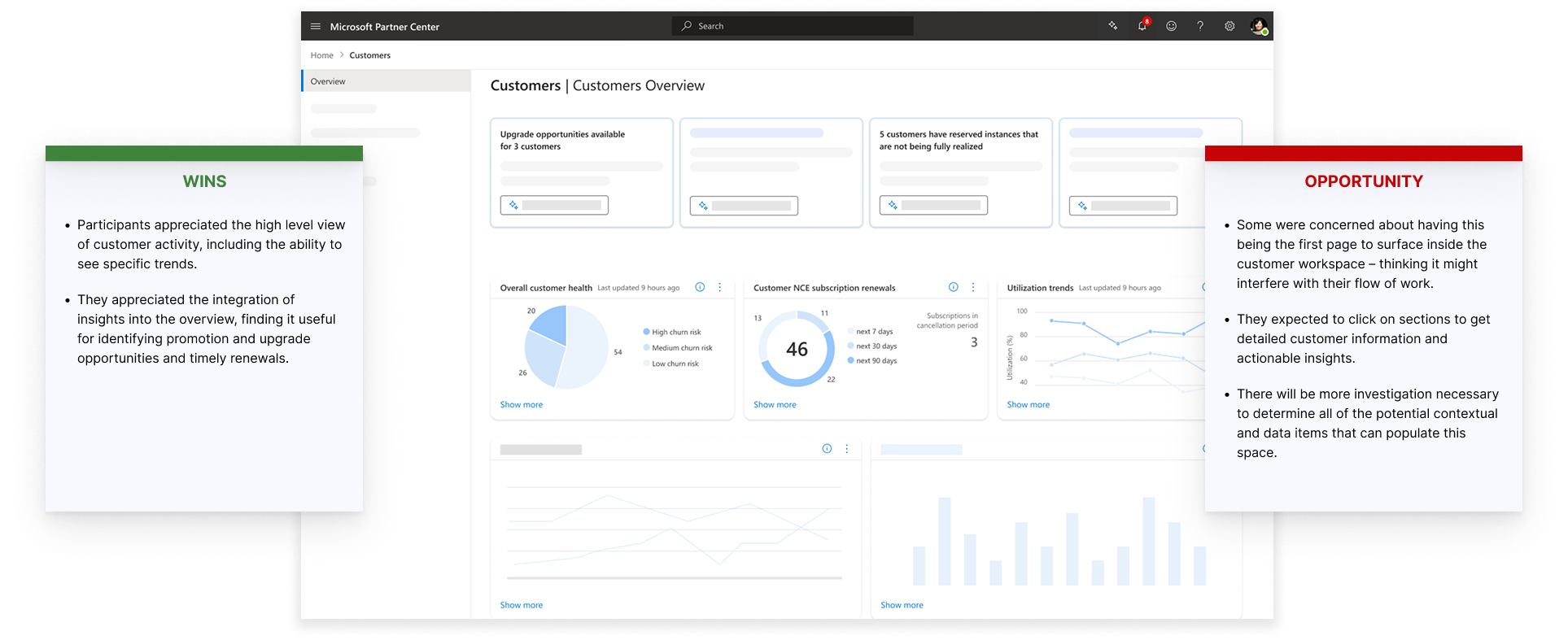
Task: Click the Copilot button under Upgrade opportunities card
Action: click(x=554, y=206)
